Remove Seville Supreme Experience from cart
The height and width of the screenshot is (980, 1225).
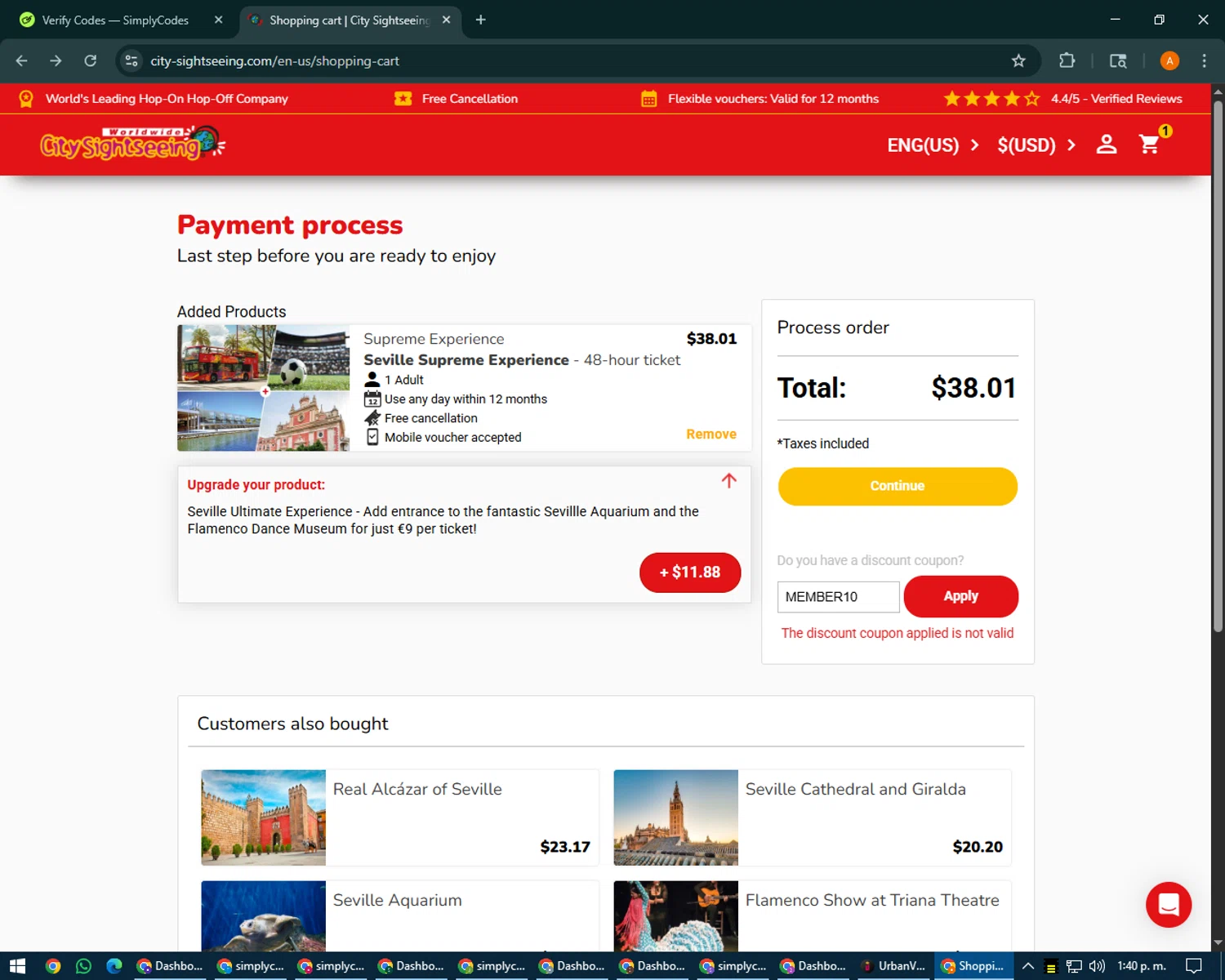[x=711, y=434]
